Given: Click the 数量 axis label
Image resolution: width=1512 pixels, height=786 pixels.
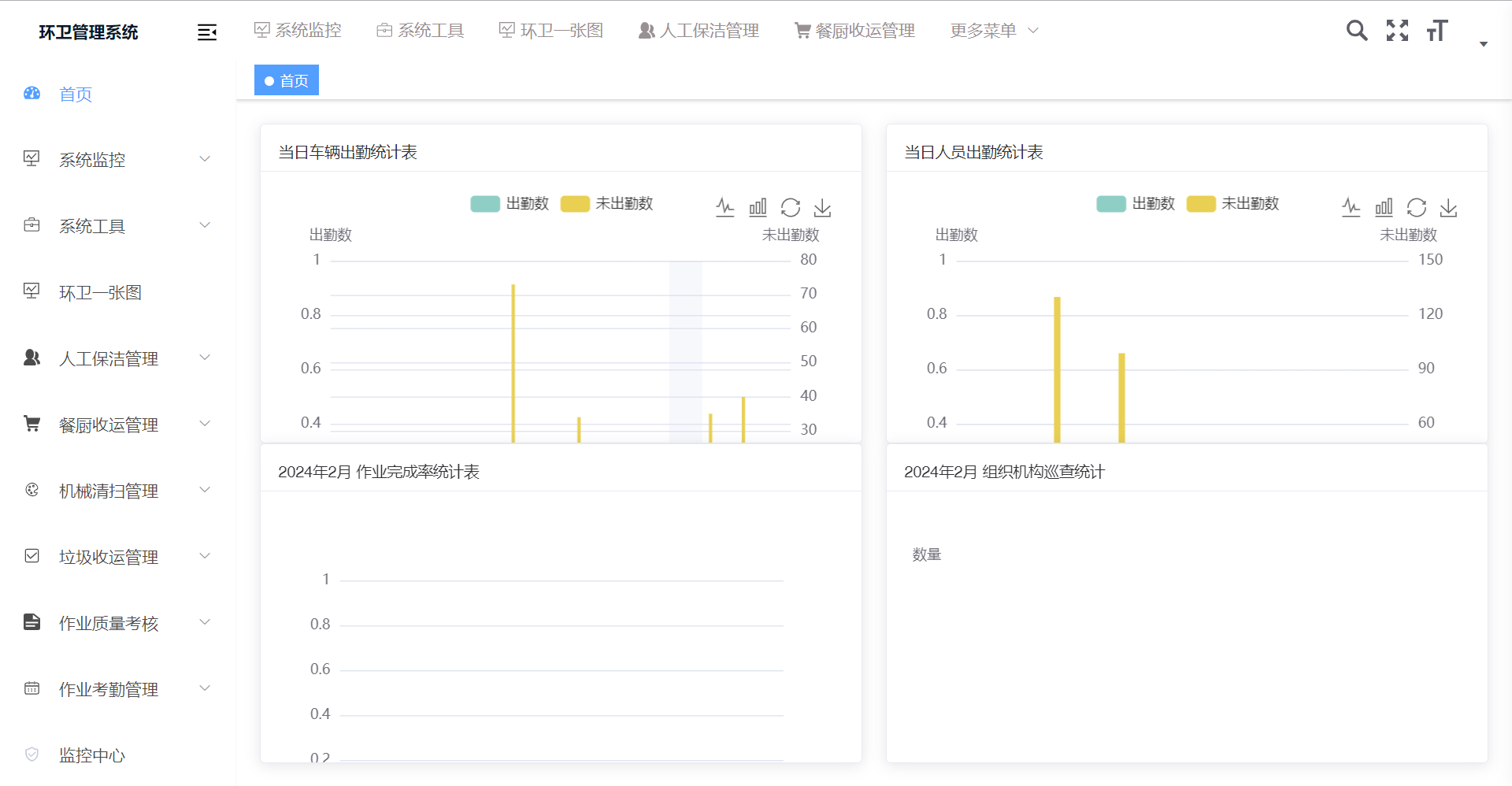Looking at the screenshot, I should pos(927,554).
